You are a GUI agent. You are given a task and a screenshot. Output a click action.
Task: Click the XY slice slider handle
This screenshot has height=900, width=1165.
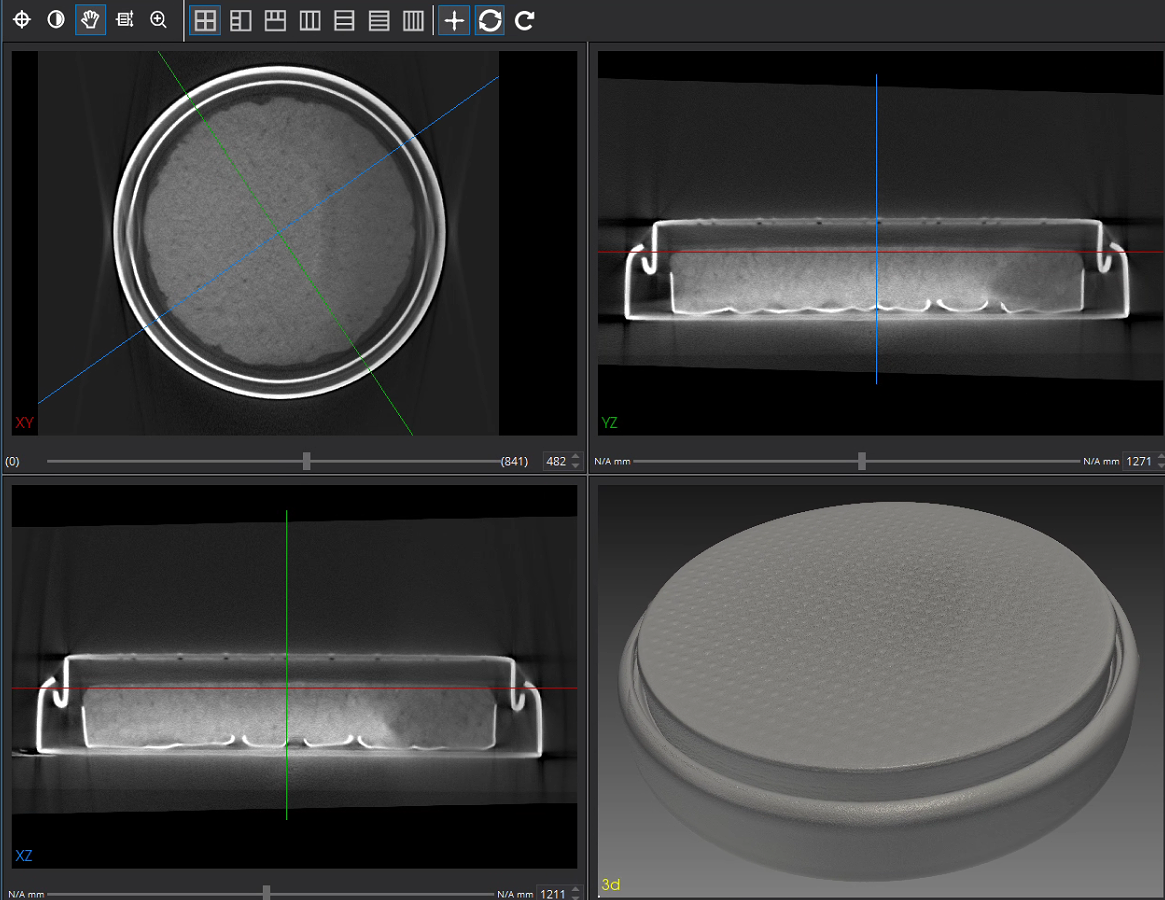306,462
